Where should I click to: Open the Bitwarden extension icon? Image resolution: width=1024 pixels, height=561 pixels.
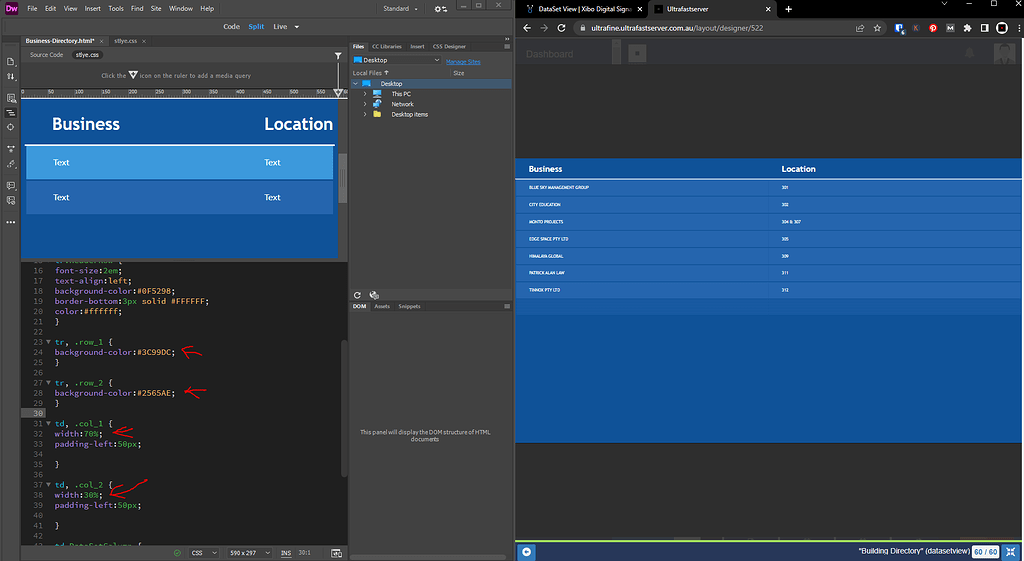pyautogui.click(x=899, y=28)
